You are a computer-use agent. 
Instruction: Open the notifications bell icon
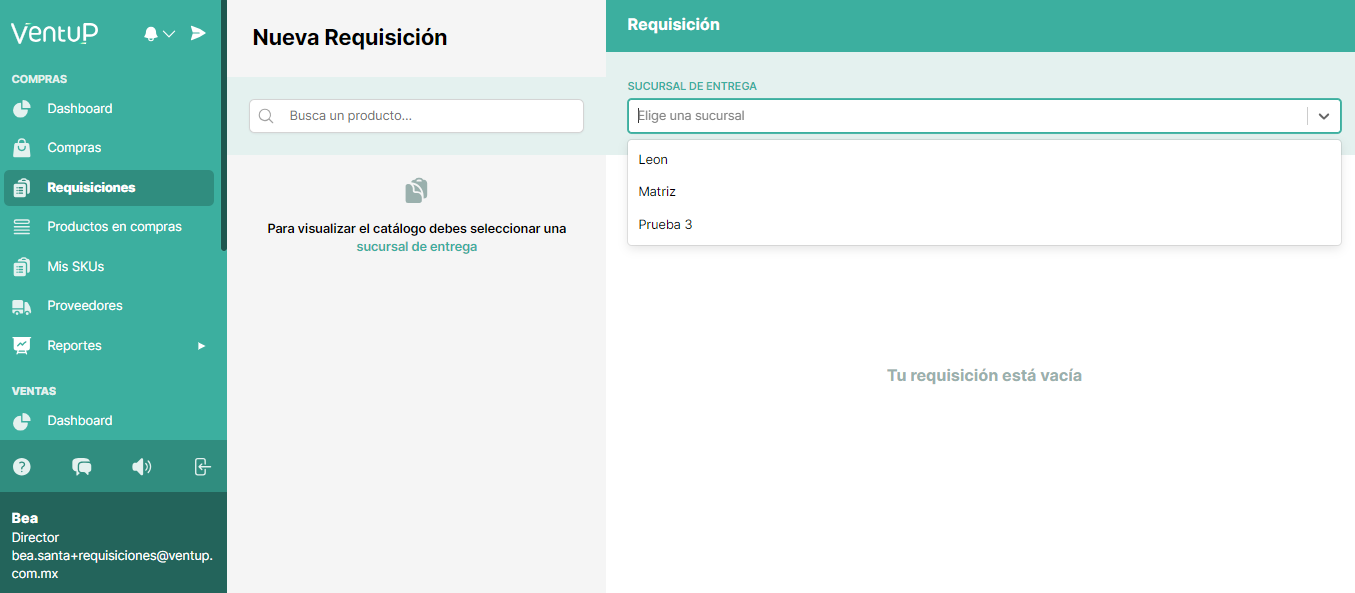pos(150,33)
